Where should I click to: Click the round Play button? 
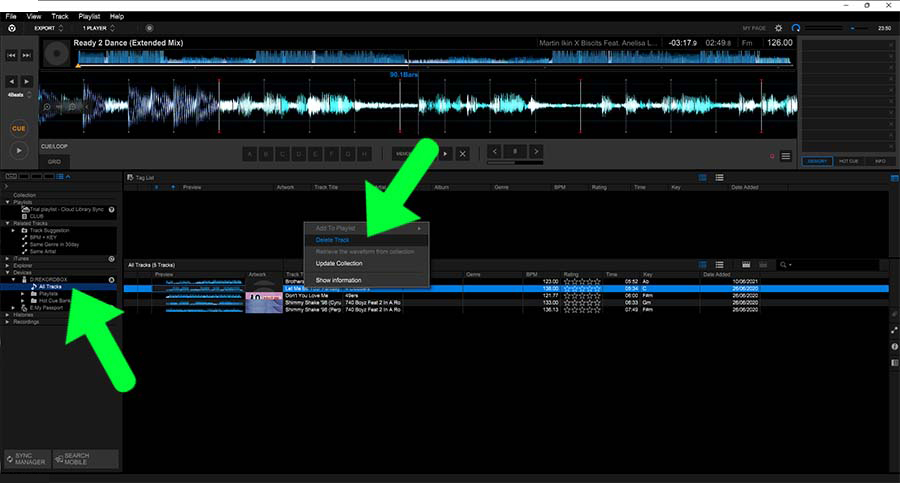[19, 150]
